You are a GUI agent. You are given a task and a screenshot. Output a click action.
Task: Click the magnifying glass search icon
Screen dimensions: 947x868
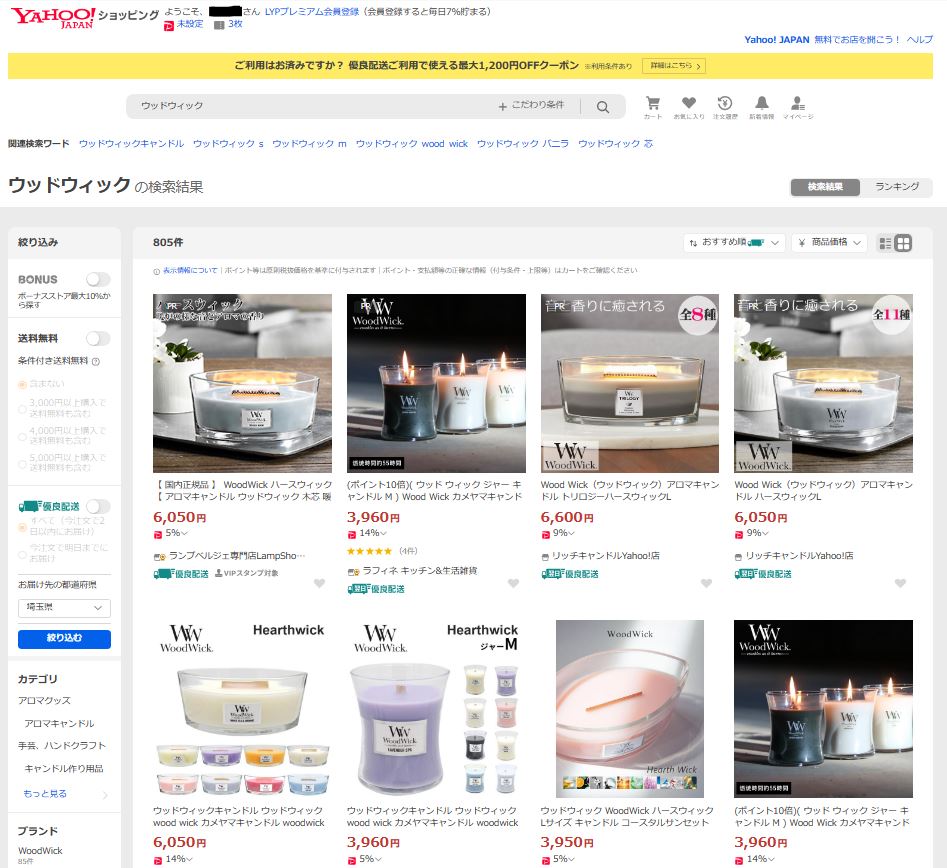click(x=603, y=107)
